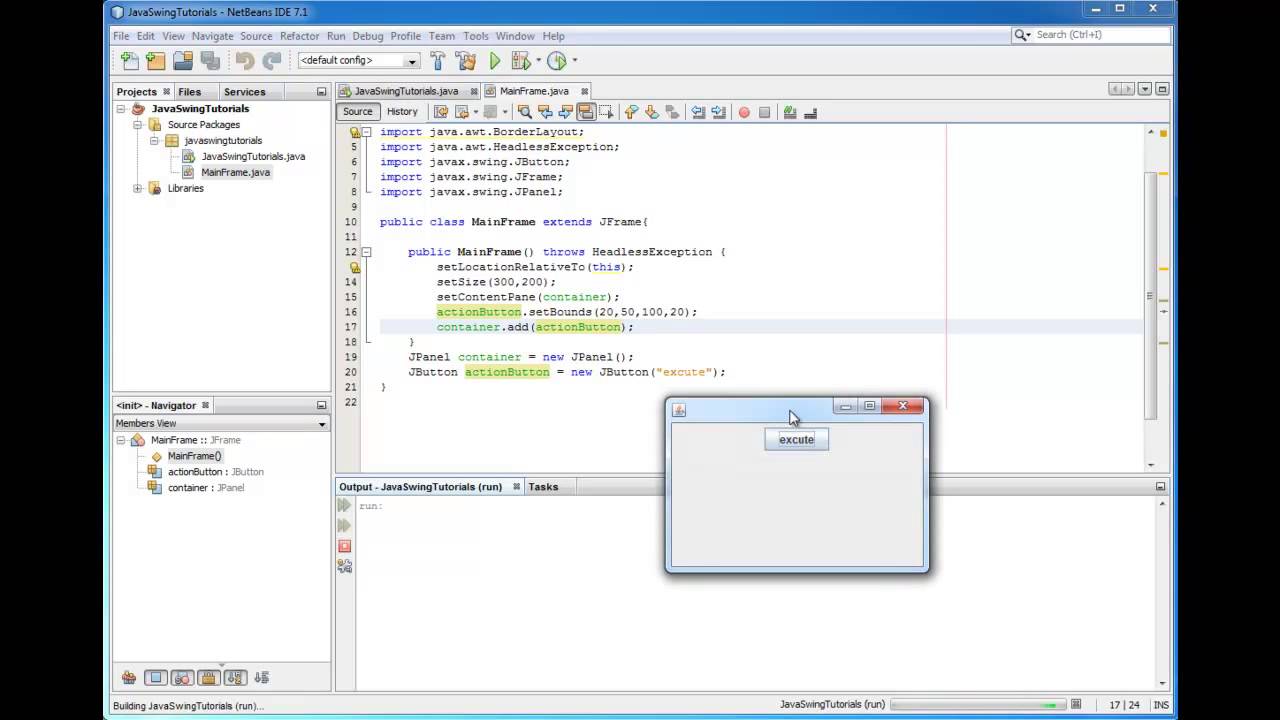1280x720 pixels.
Task: Switch to the Files tab
Action: point(190,92)
